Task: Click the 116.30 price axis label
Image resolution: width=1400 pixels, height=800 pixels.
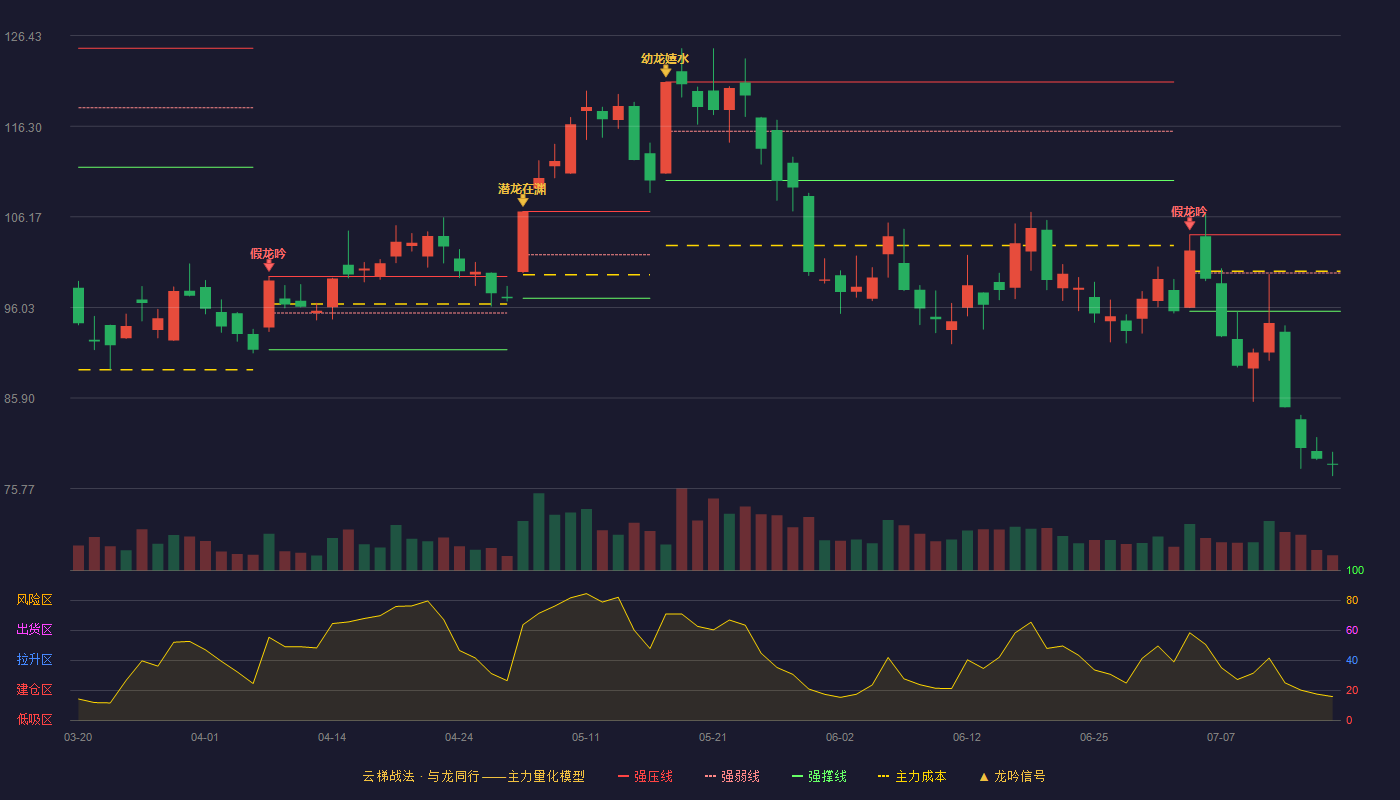Action: (x=23, y=128)
